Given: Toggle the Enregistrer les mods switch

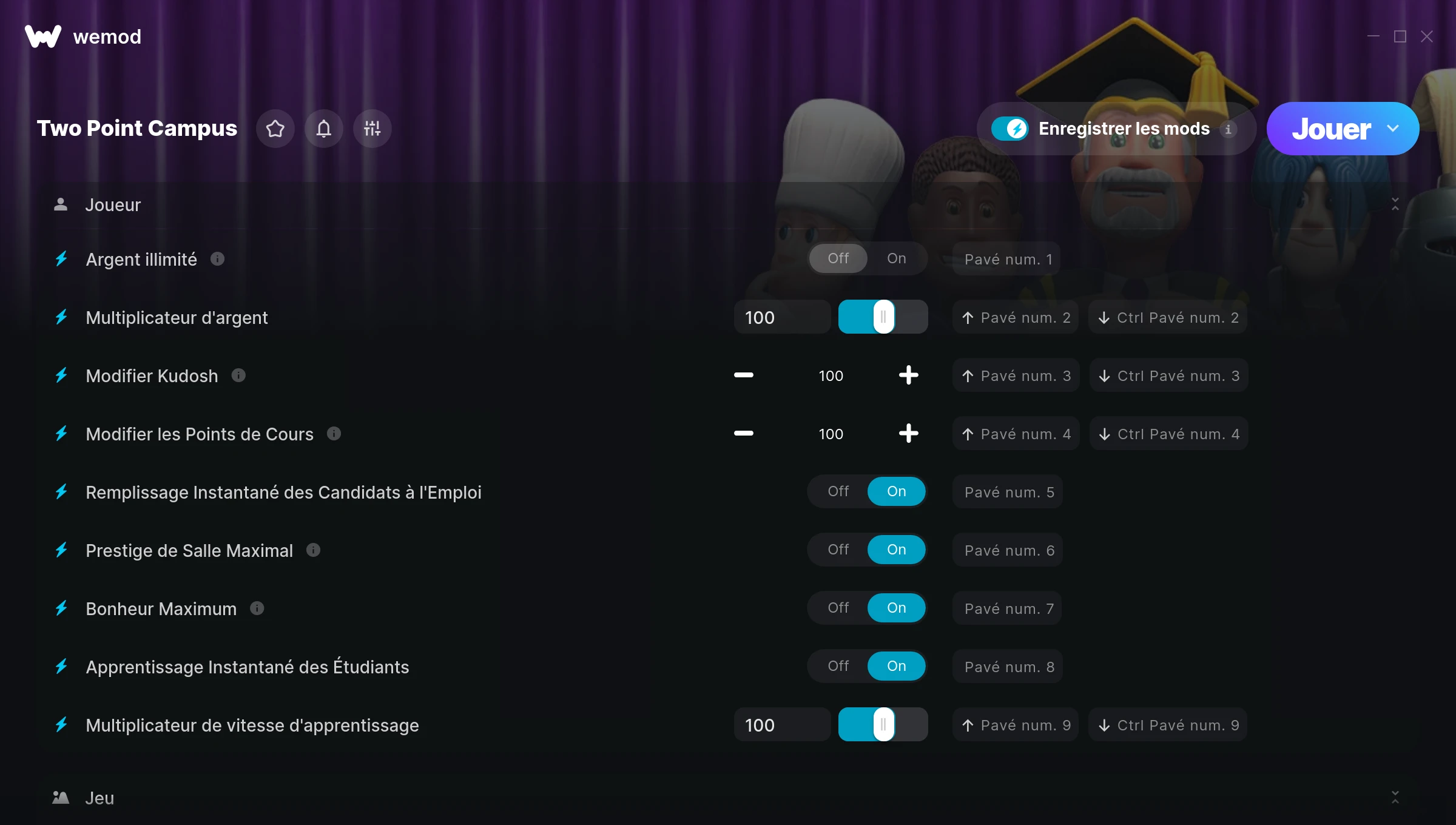Looking at the screenshot, I should [1010, 129].
